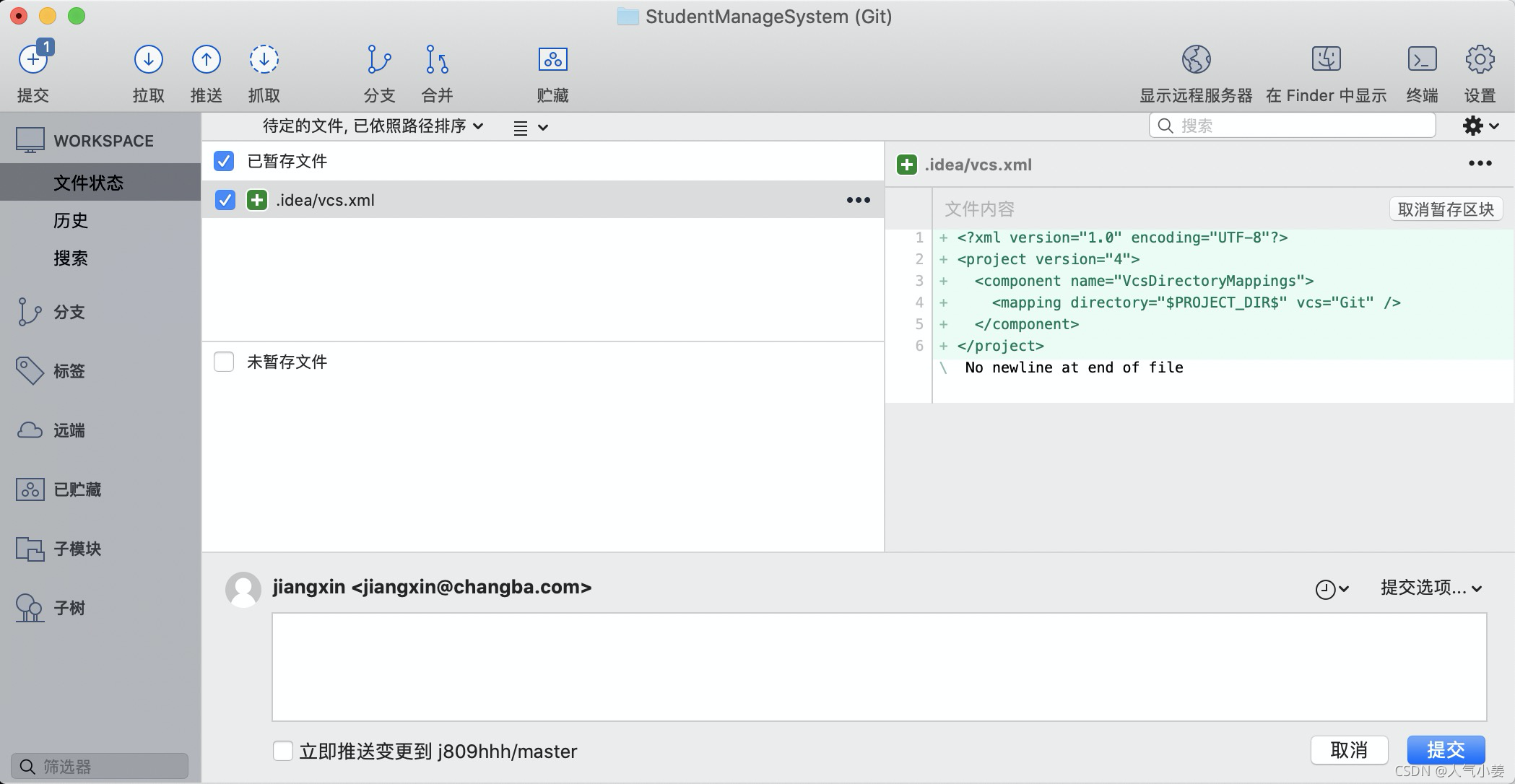Click the 搜索 search field
This screenshot has height=784, width=1515.
pyautogui.click(x=1292, y=126)
